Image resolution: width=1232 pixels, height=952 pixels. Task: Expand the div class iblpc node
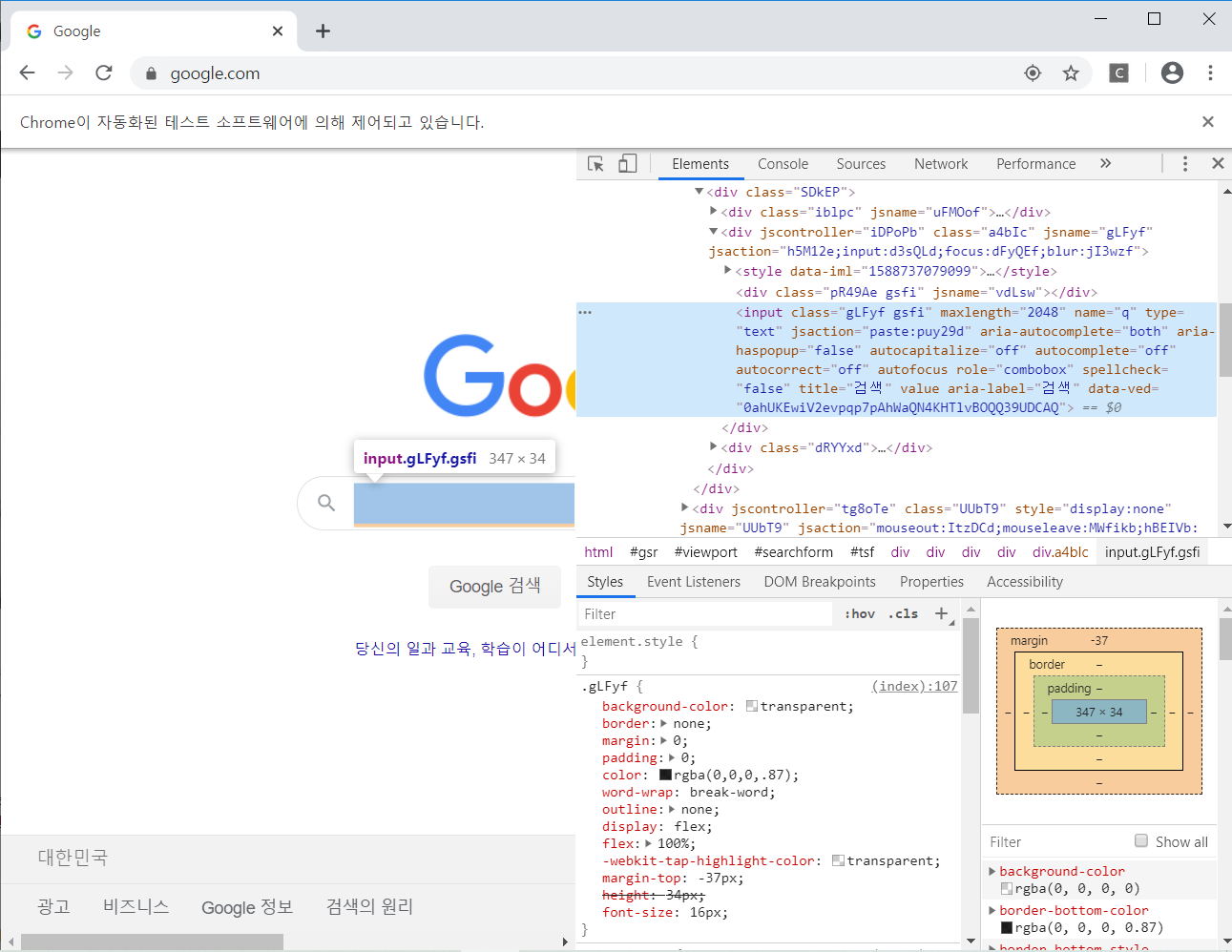click(x=714, y=212)
